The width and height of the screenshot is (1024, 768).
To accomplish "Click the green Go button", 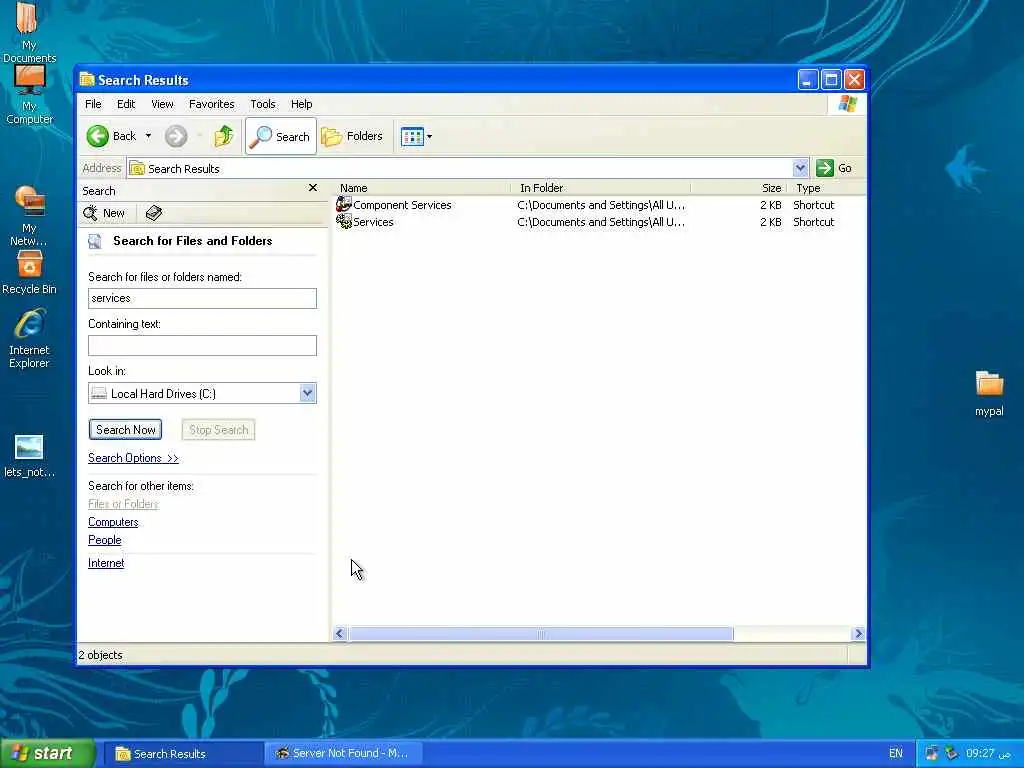I will pos(834,168).
